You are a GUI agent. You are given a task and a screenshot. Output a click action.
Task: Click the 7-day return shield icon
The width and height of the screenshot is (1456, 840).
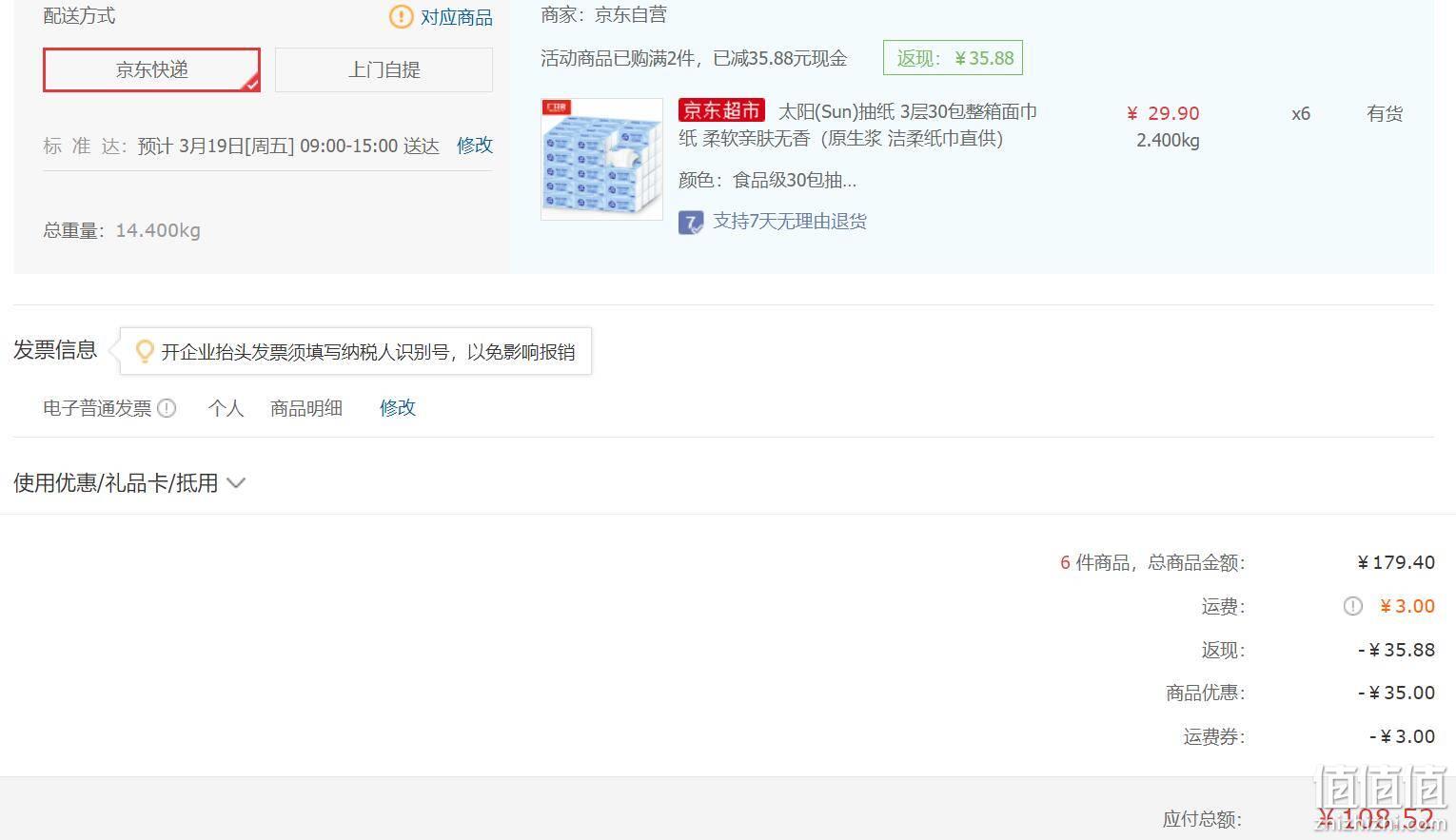pyautogui.click(x=691, y=223)
